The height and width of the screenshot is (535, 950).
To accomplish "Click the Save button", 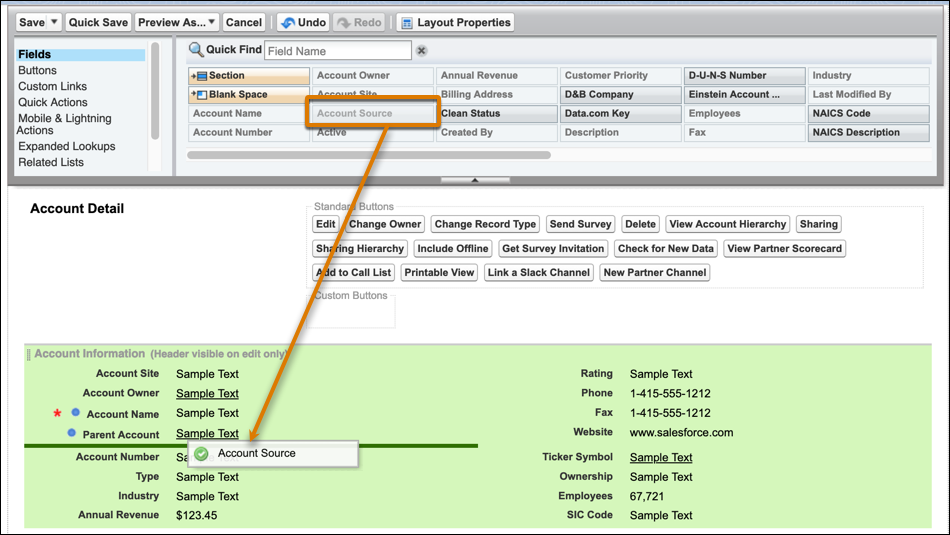I will [x=32, y=22].
